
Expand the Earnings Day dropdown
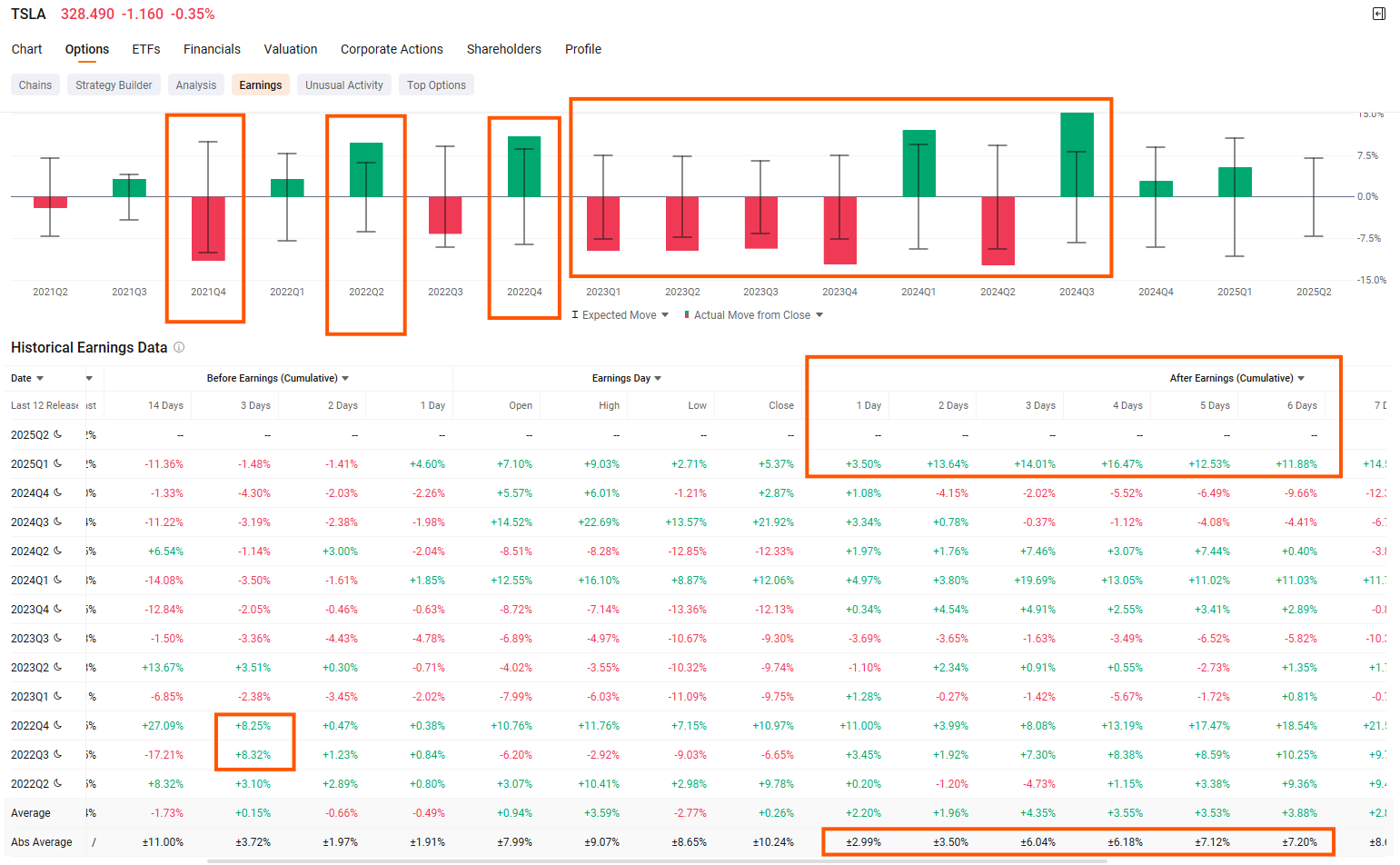click(658, 379)
